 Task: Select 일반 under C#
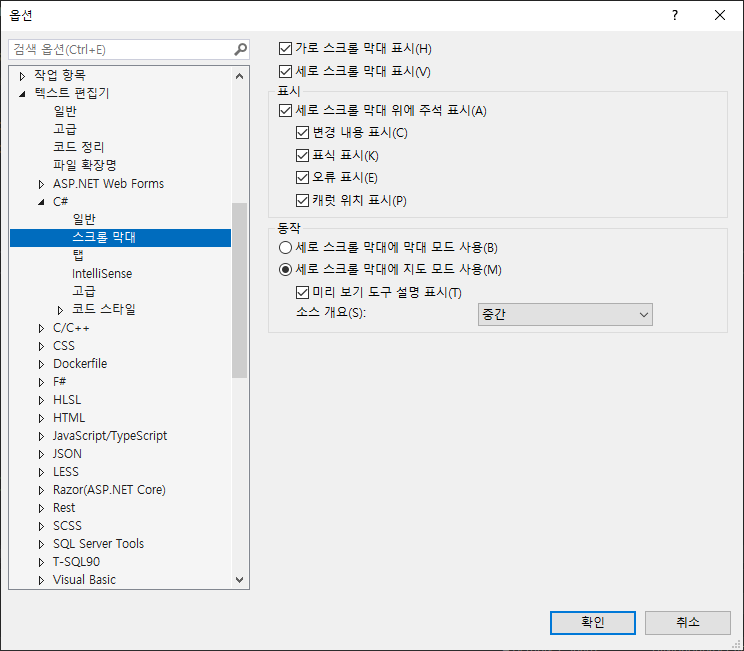84,220
